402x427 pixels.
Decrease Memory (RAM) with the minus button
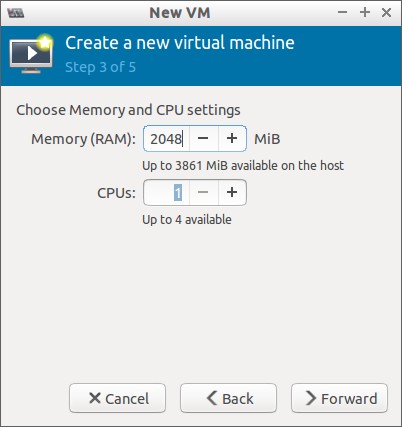point(203,138)
